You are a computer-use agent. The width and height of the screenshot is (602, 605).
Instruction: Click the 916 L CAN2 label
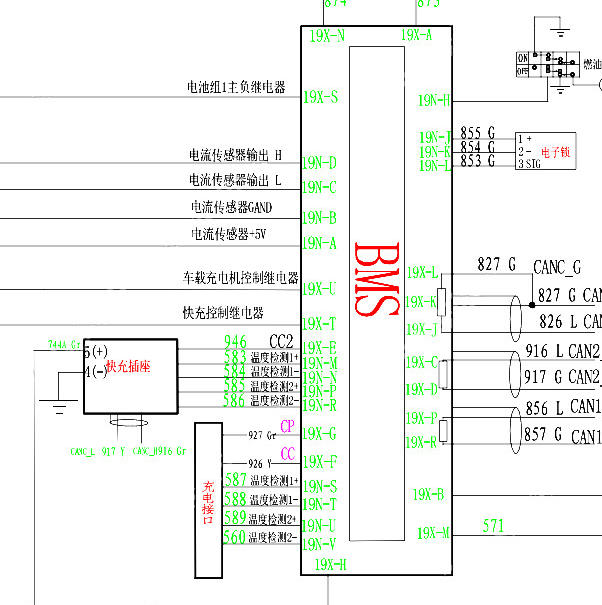(563, 351)
